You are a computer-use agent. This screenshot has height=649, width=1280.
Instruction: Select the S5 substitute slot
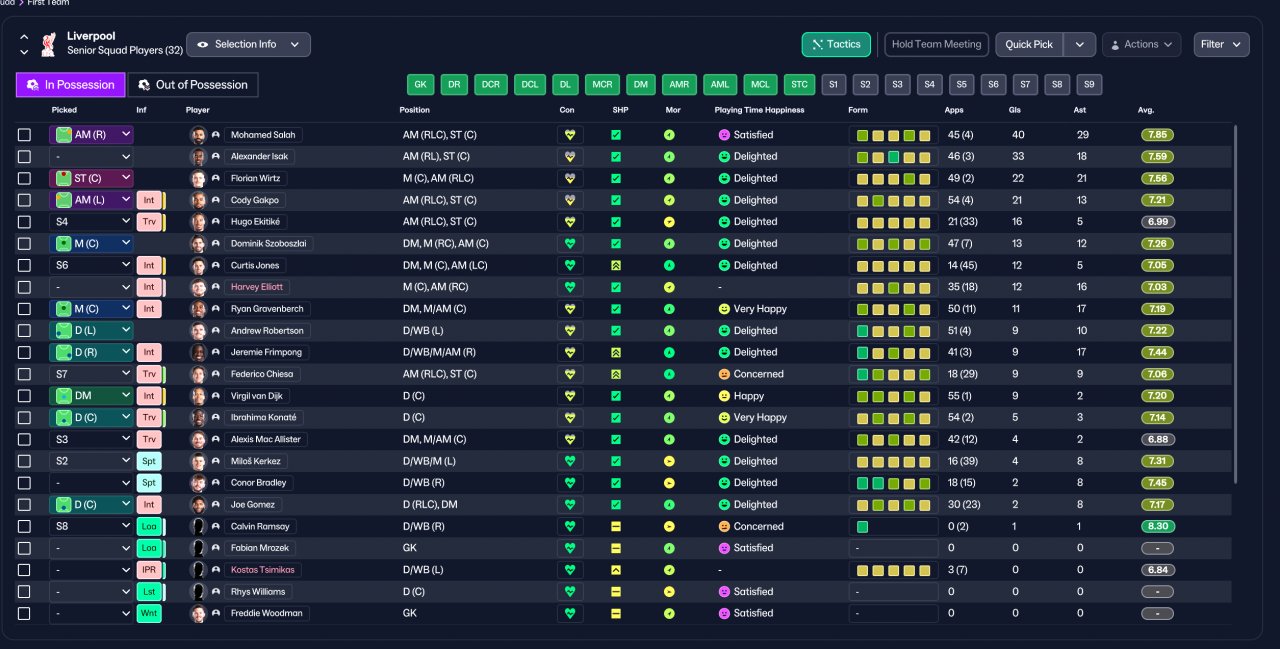click(961, 85)
